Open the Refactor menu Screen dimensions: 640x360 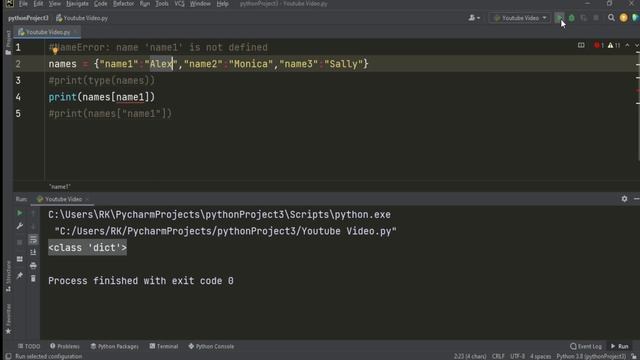[x=123, y=4]
